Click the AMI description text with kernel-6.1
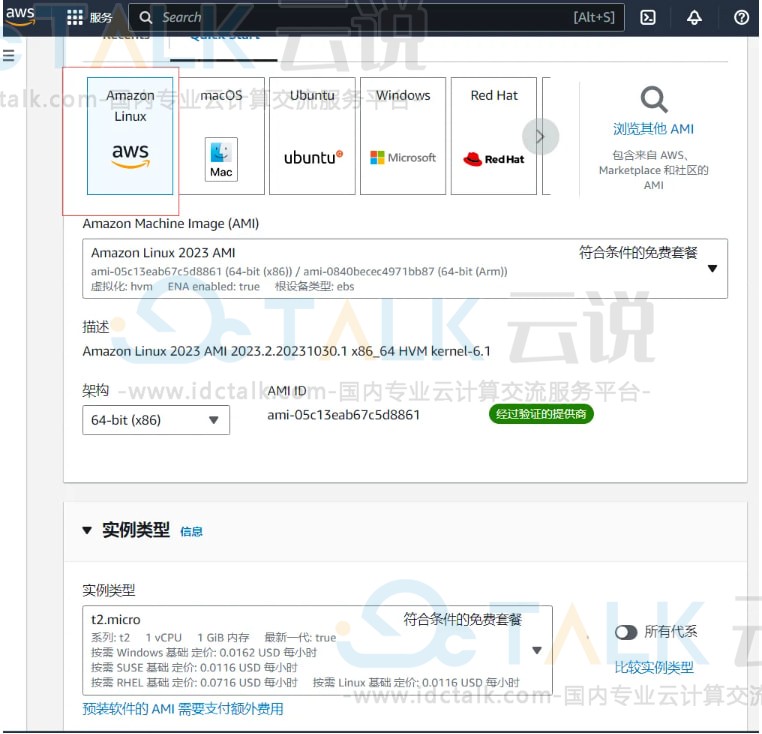 click(286, 351)
